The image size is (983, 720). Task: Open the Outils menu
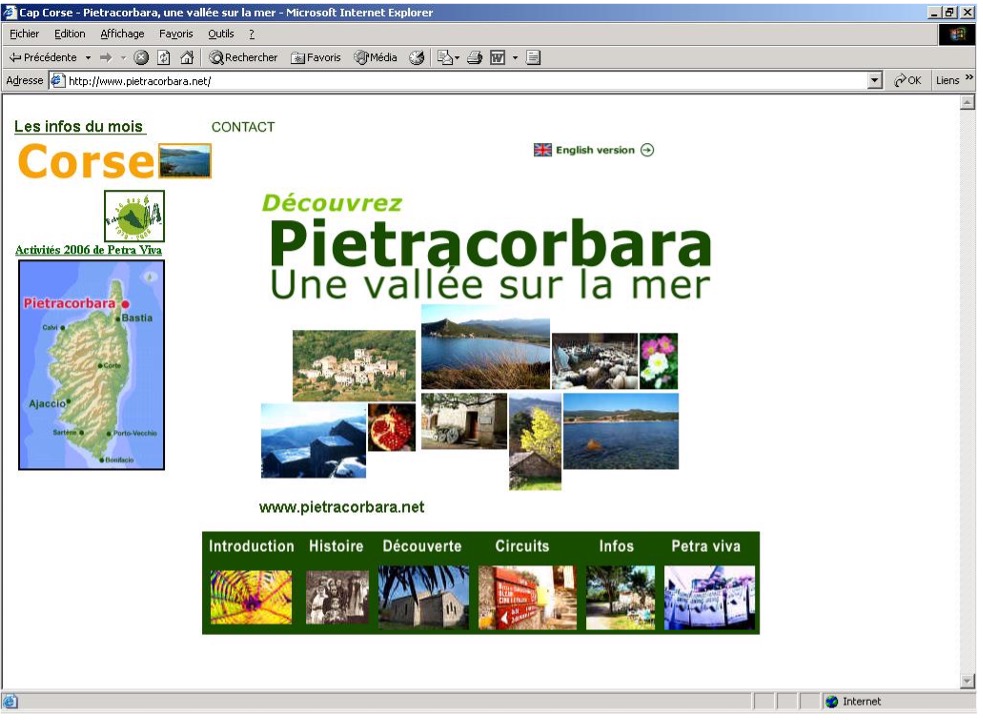pos(221,34)
